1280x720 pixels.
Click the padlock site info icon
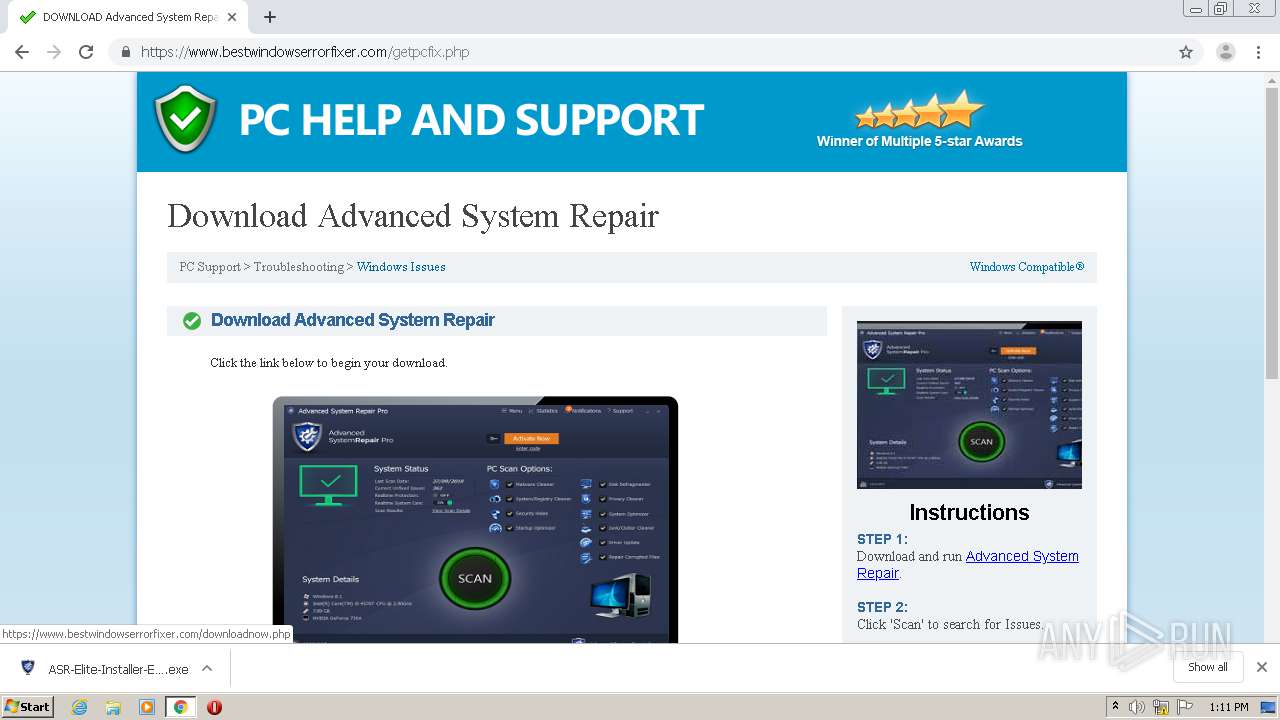coord(126,52)
